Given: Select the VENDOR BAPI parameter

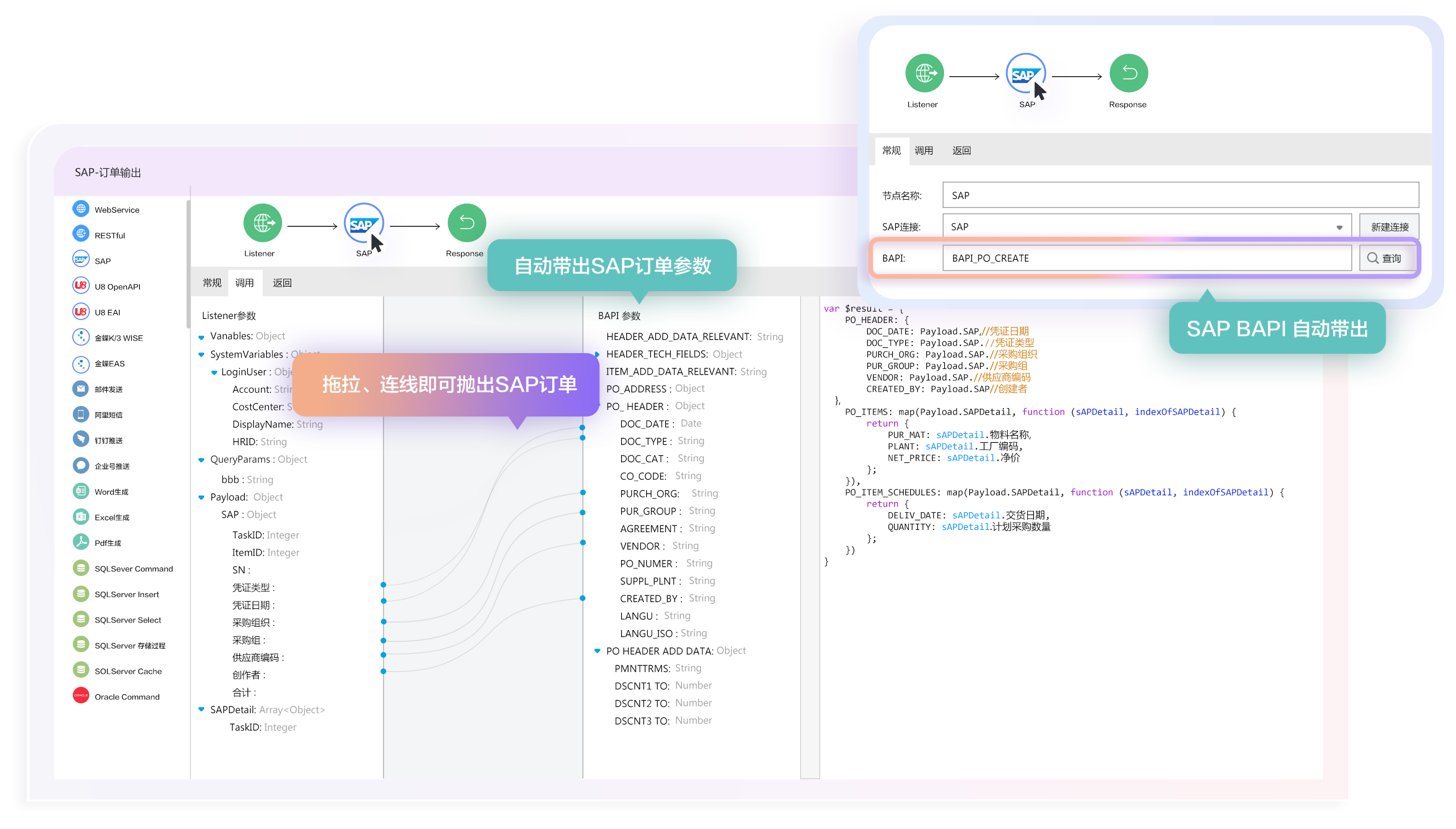Looking at the screenshot, I should coord(659,545).
